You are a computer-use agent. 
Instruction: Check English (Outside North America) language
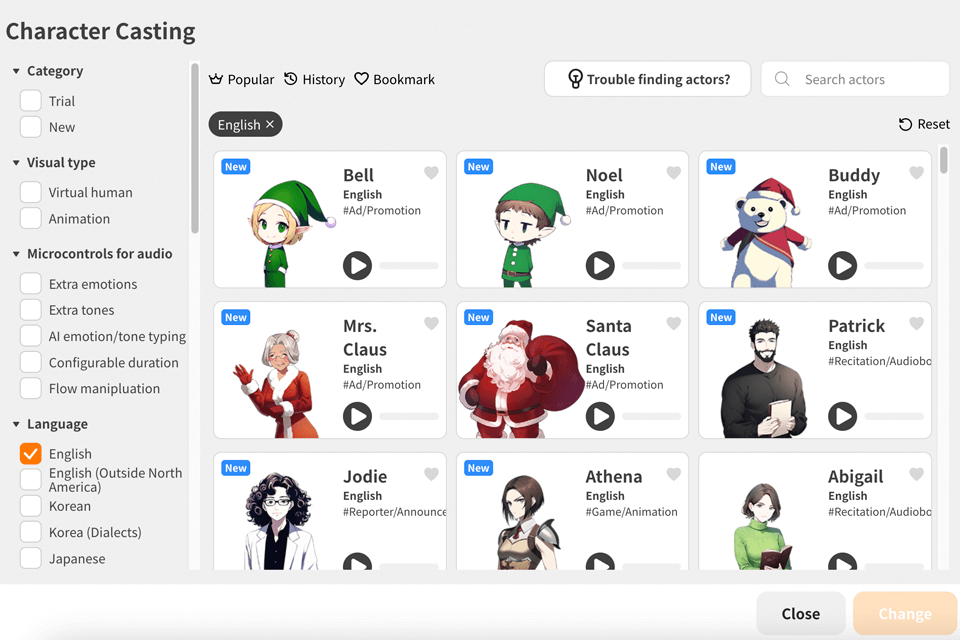click(x=31, y=480)
